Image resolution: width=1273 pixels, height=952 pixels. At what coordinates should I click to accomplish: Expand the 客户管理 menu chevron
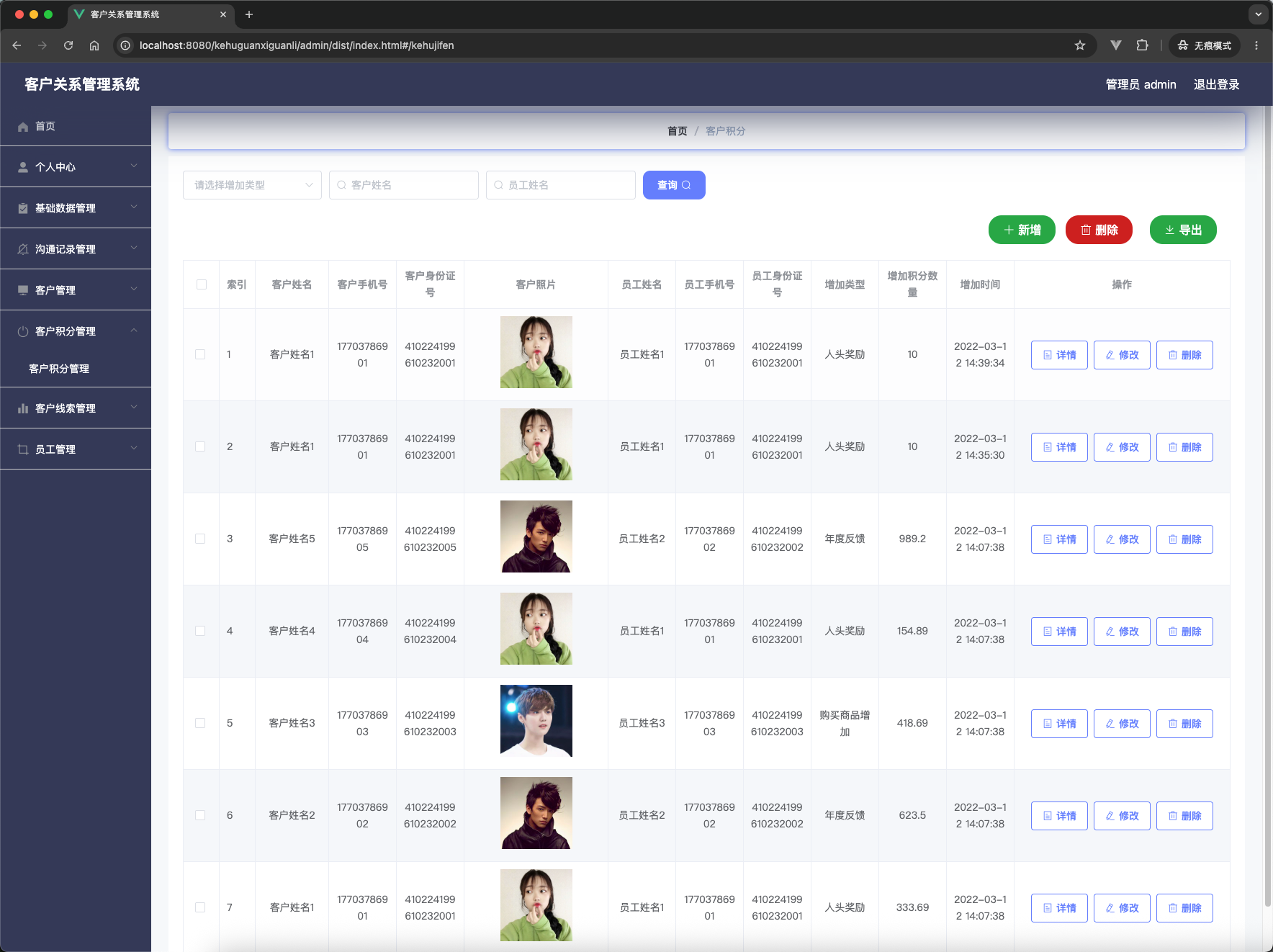(134, 289)
